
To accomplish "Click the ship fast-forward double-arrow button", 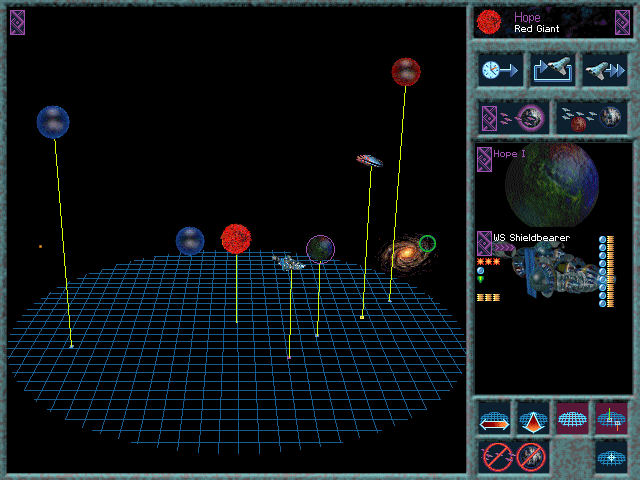I will 604,70.
